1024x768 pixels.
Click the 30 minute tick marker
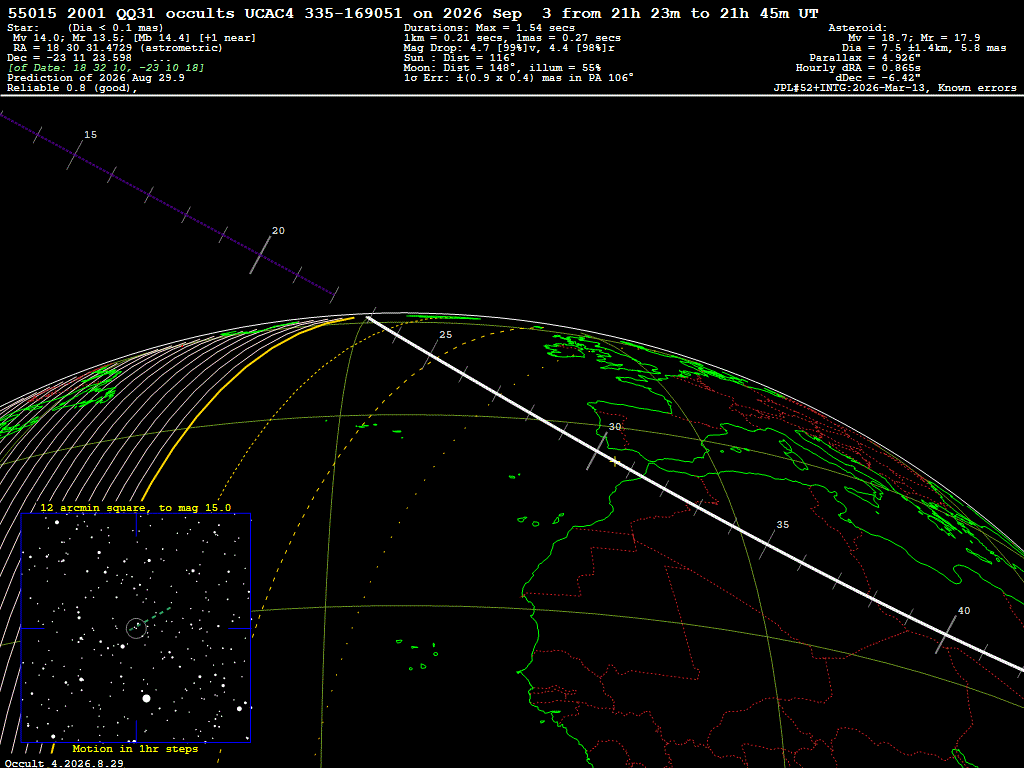[x=597, y=451]
